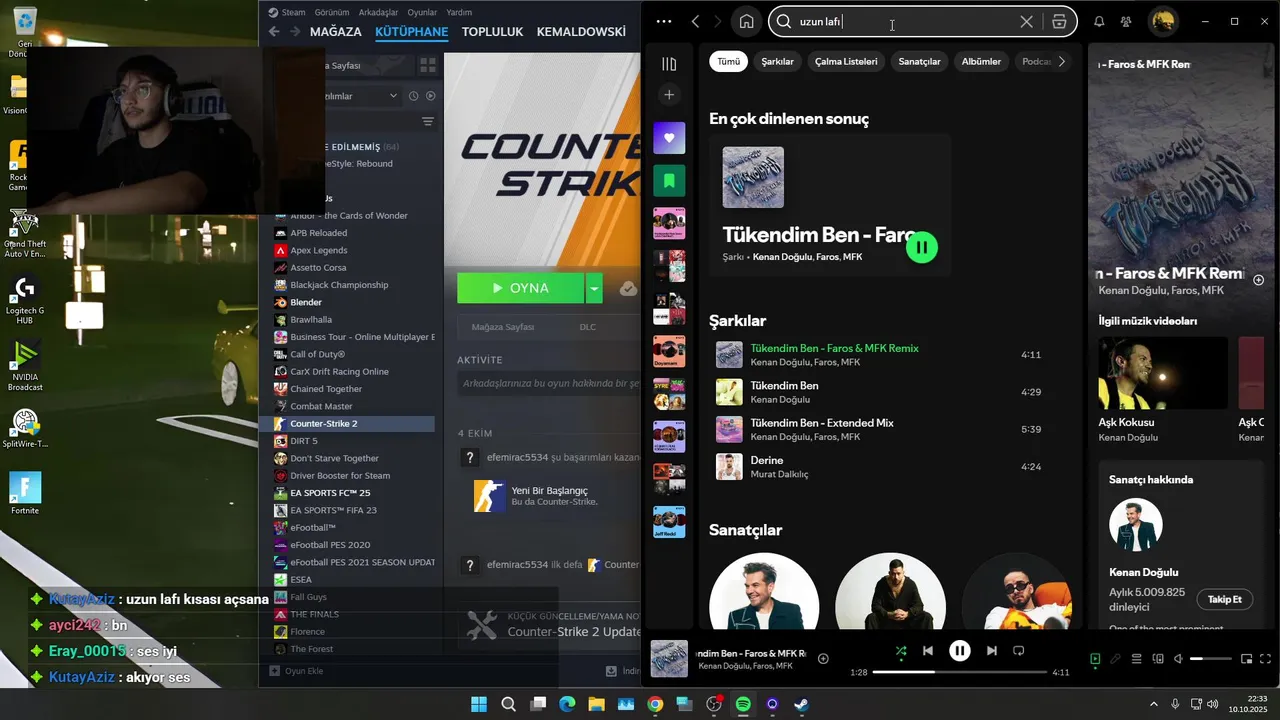Open Aşk Kokusu music video thumbnail
Screen dimensions: 1280x720
[x=1163, y=373]
